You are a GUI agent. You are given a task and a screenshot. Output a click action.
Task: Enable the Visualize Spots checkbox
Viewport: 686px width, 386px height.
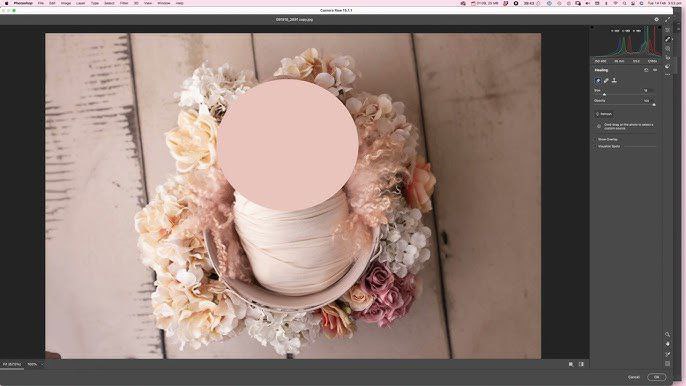click(596, 146)
